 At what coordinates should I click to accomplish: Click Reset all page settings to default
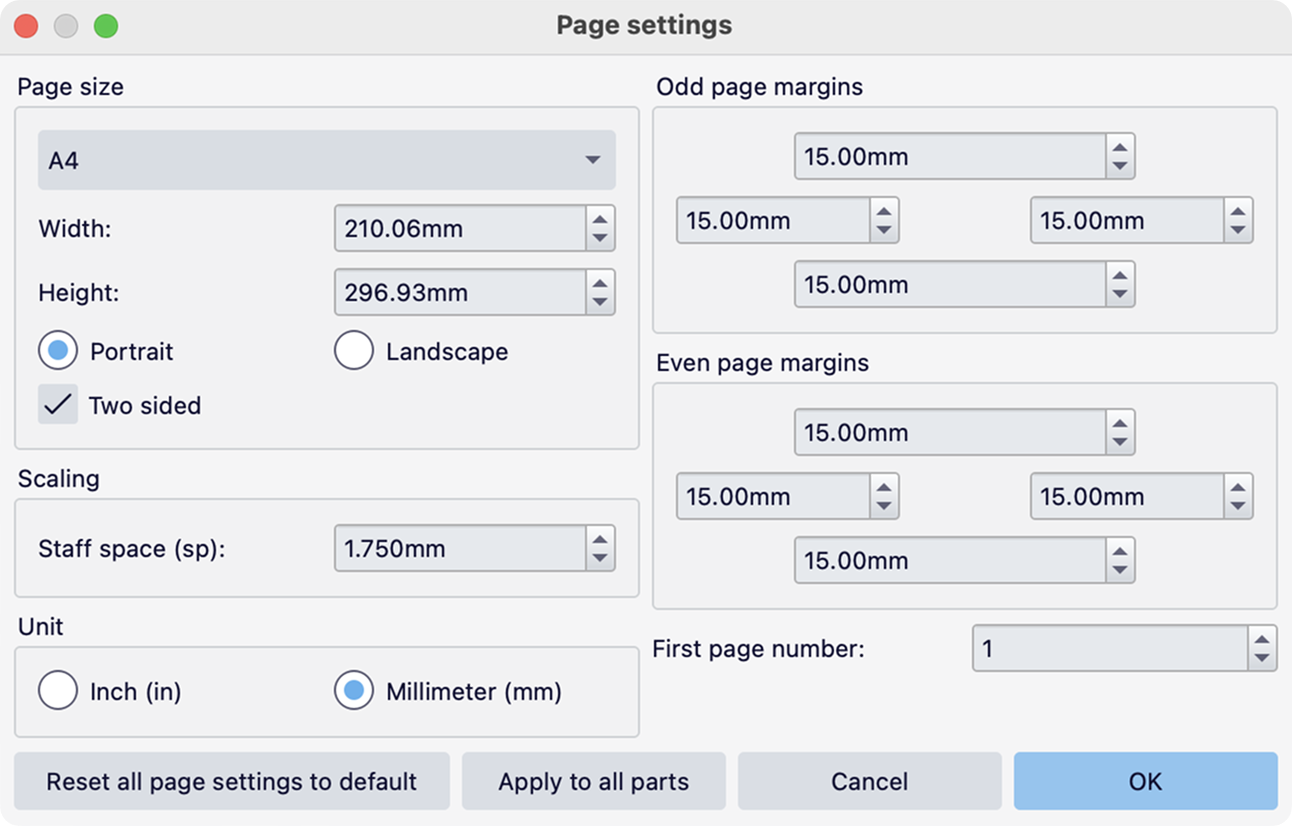coord(232,781)
